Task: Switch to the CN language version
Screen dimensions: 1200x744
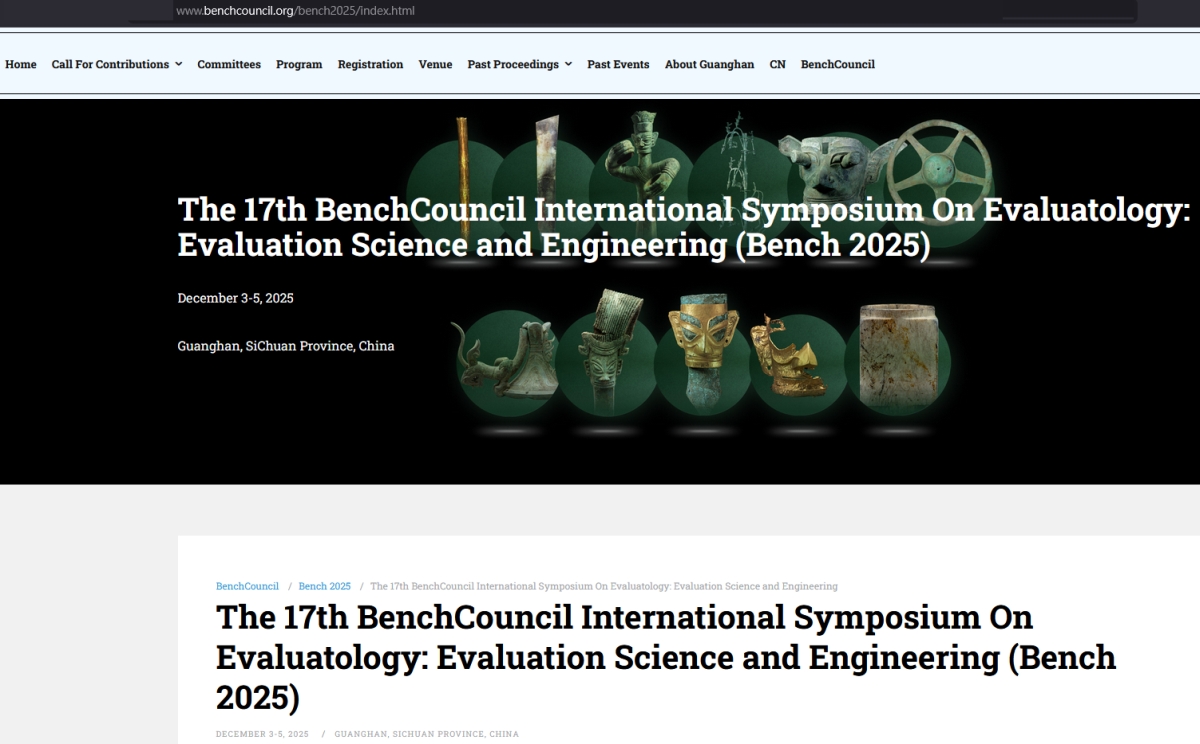Action: click(777, 64)
